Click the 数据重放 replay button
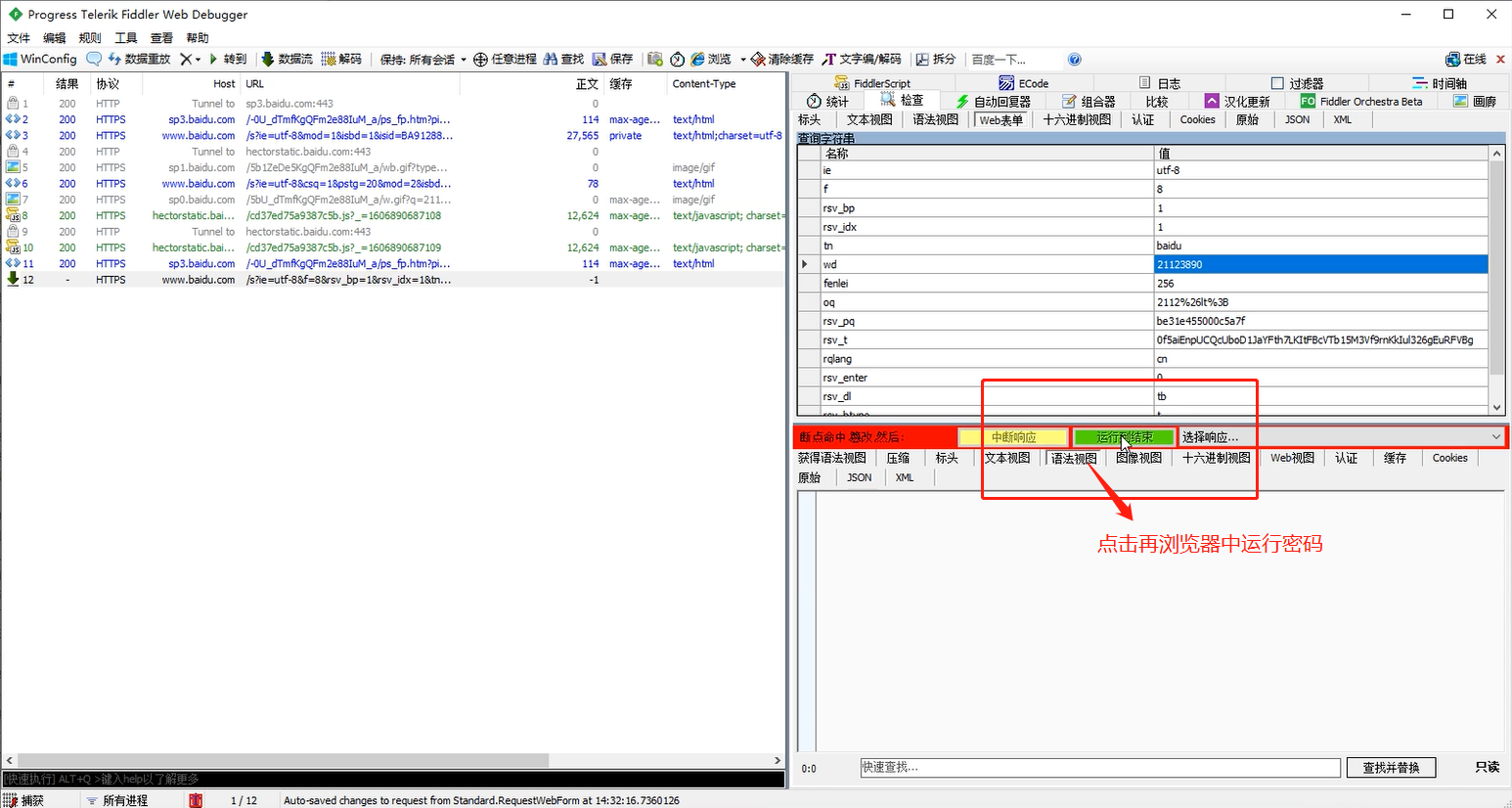The height and width of the screenshot is (808, 1512). click(139, 59)
